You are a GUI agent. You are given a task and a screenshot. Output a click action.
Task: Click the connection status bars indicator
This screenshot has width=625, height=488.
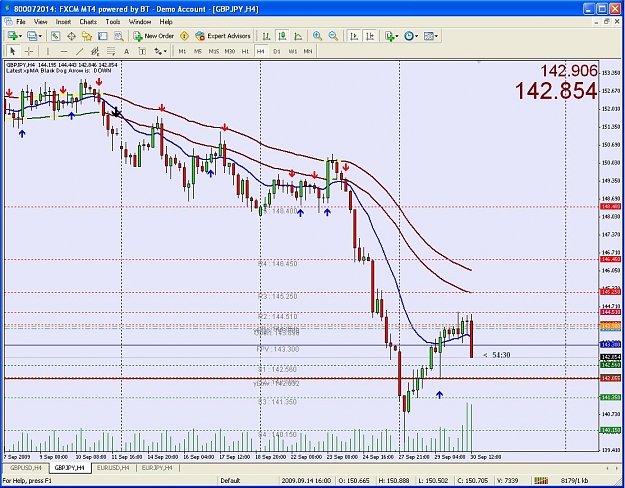click(541, 480)
